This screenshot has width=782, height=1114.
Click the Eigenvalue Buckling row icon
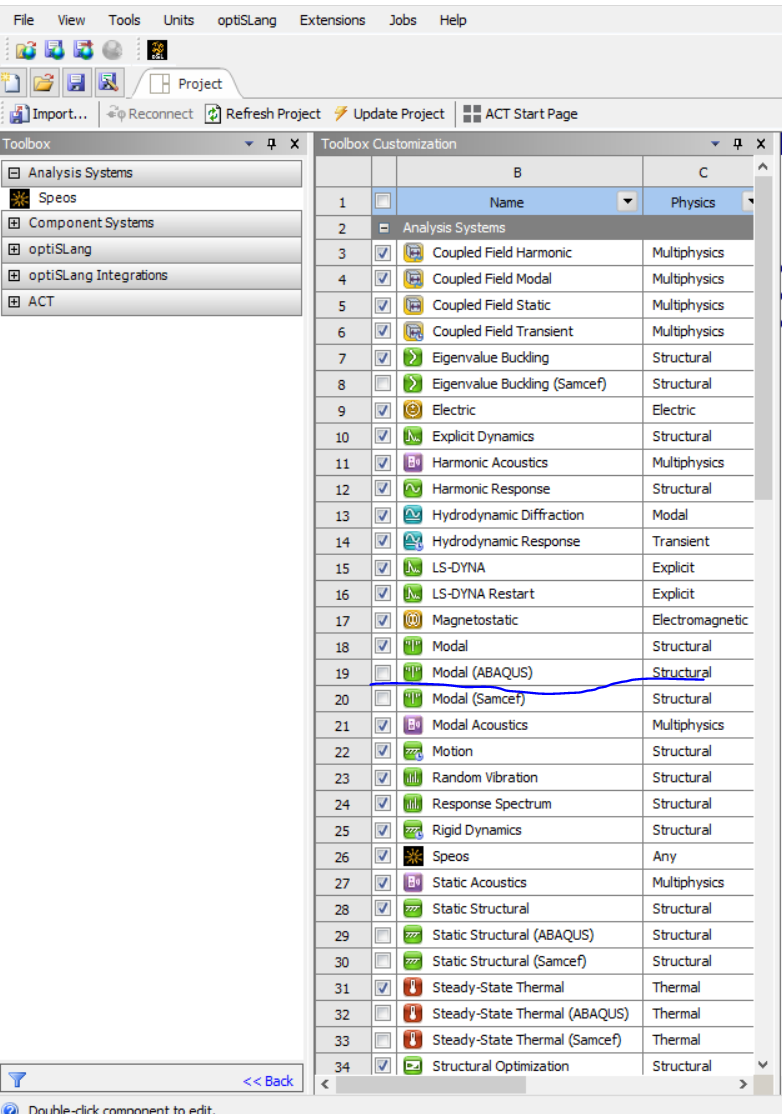point(413,357)
